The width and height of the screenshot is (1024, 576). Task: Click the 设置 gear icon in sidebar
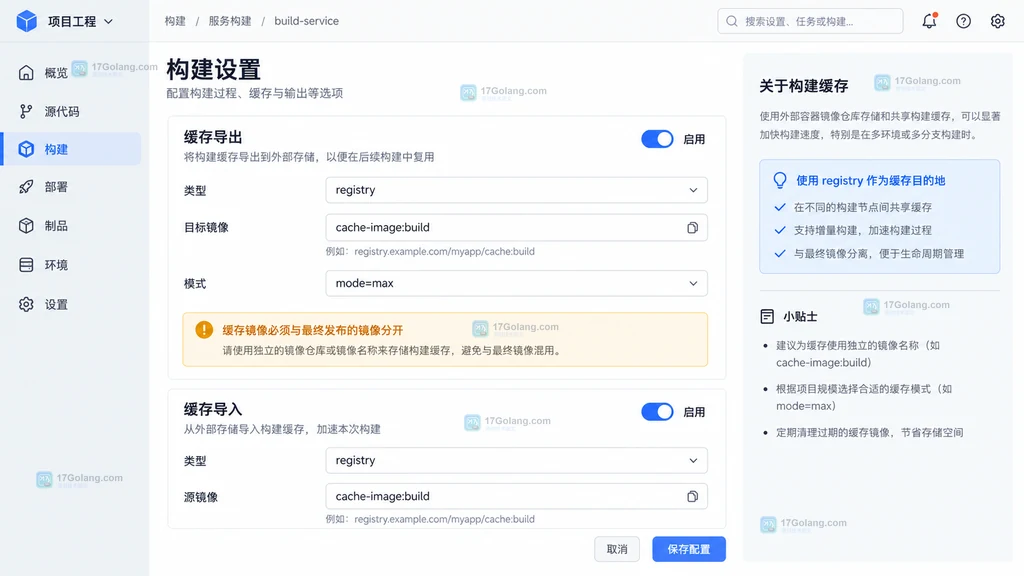[26, 304]
